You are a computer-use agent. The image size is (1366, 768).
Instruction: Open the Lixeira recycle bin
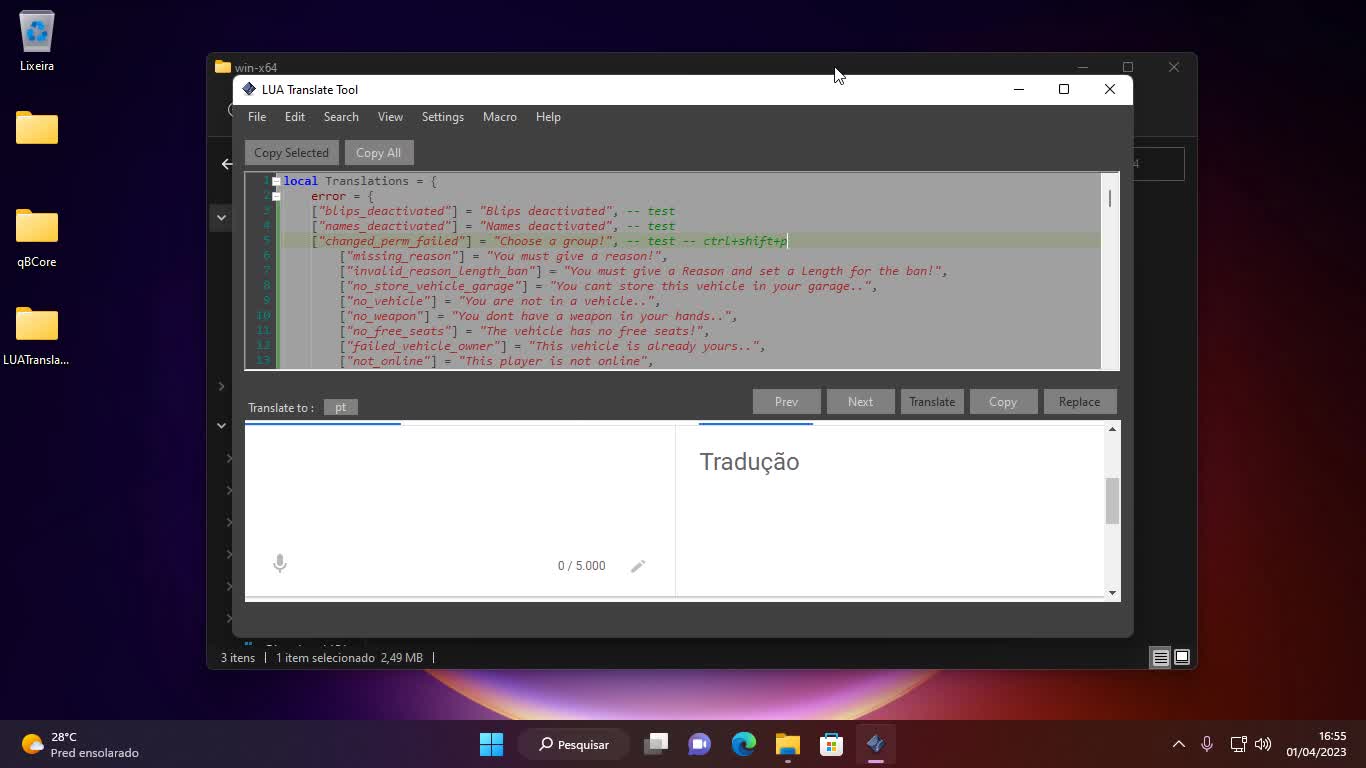[x=37, y=42]
